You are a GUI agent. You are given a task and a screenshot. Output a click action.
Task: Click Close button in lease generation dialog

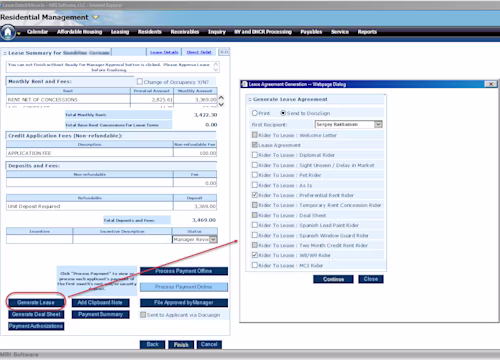click(x=371, y=279)
